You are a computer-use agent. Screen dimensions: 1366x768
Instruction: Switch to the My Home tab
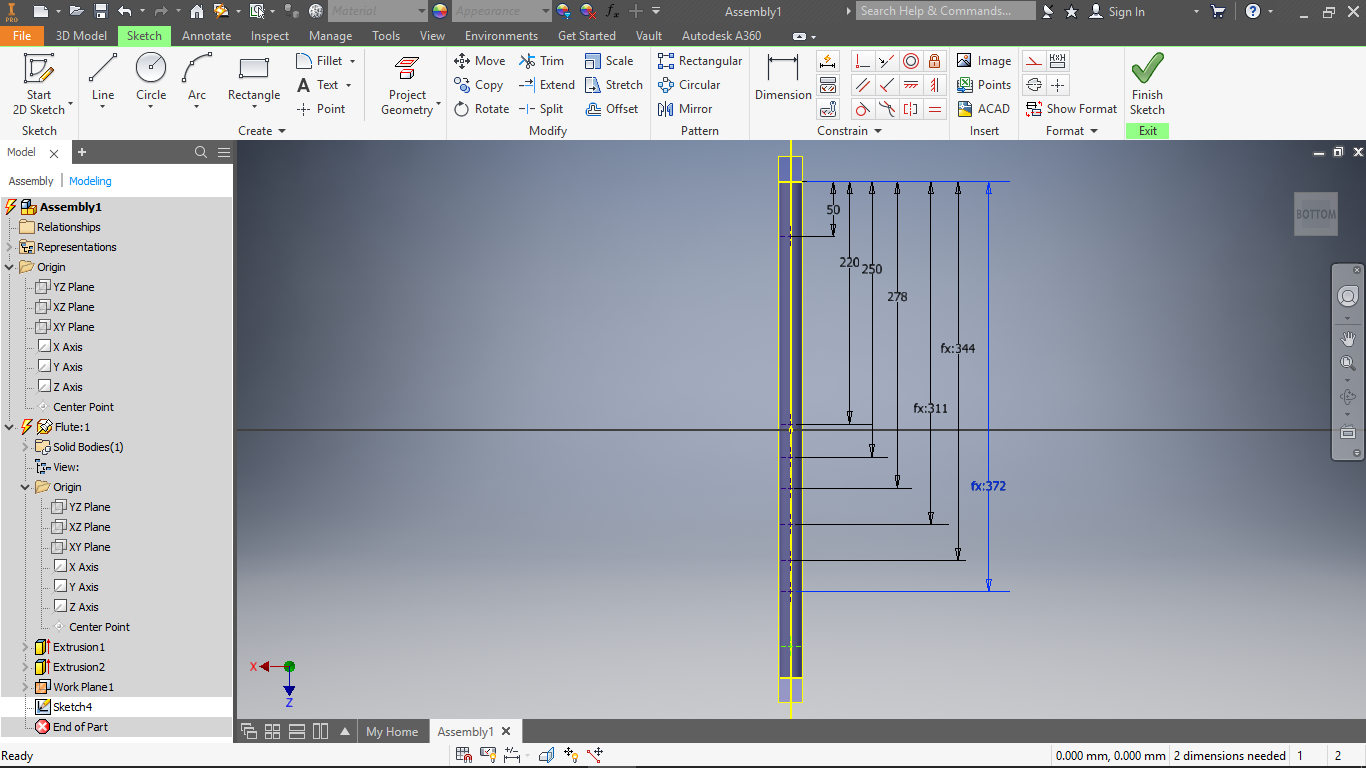(x=392, y=731)
